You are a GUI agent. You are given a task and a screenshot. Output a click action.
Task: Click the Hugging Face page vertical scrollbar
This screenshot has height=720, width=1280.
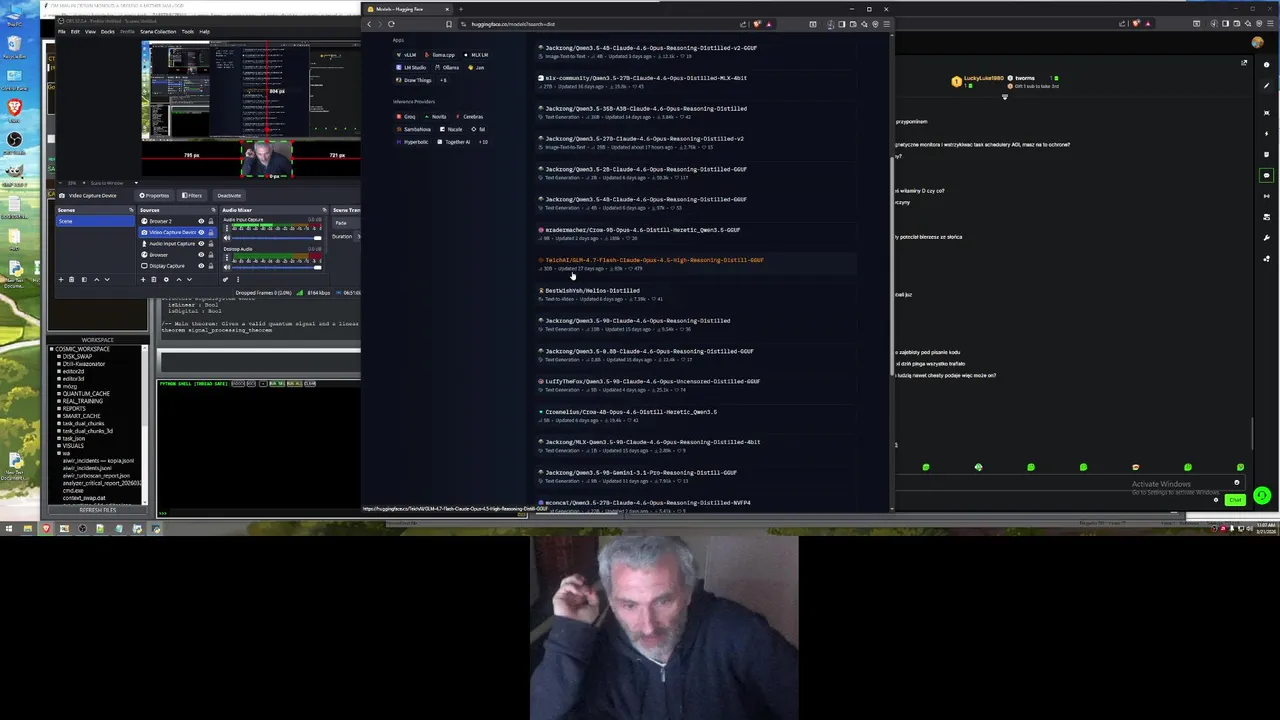[891, 265]
